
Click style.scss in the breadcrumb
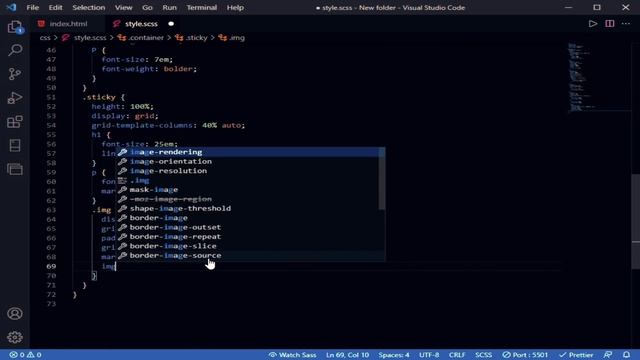pos(90,38)
